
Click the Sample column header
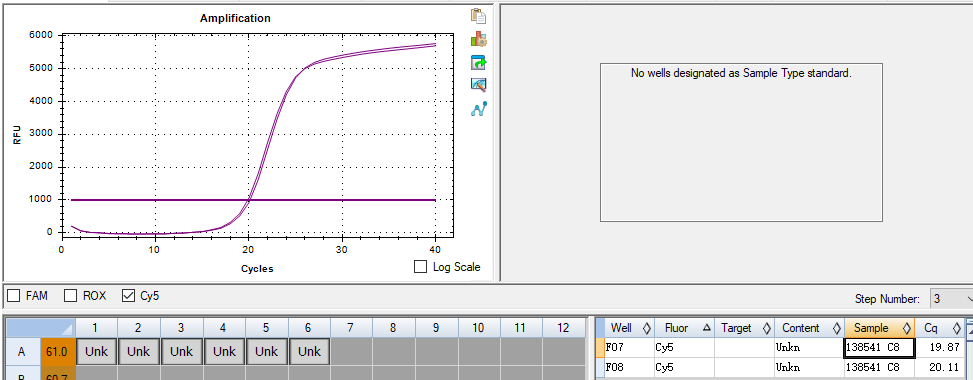tap(879, 328)
